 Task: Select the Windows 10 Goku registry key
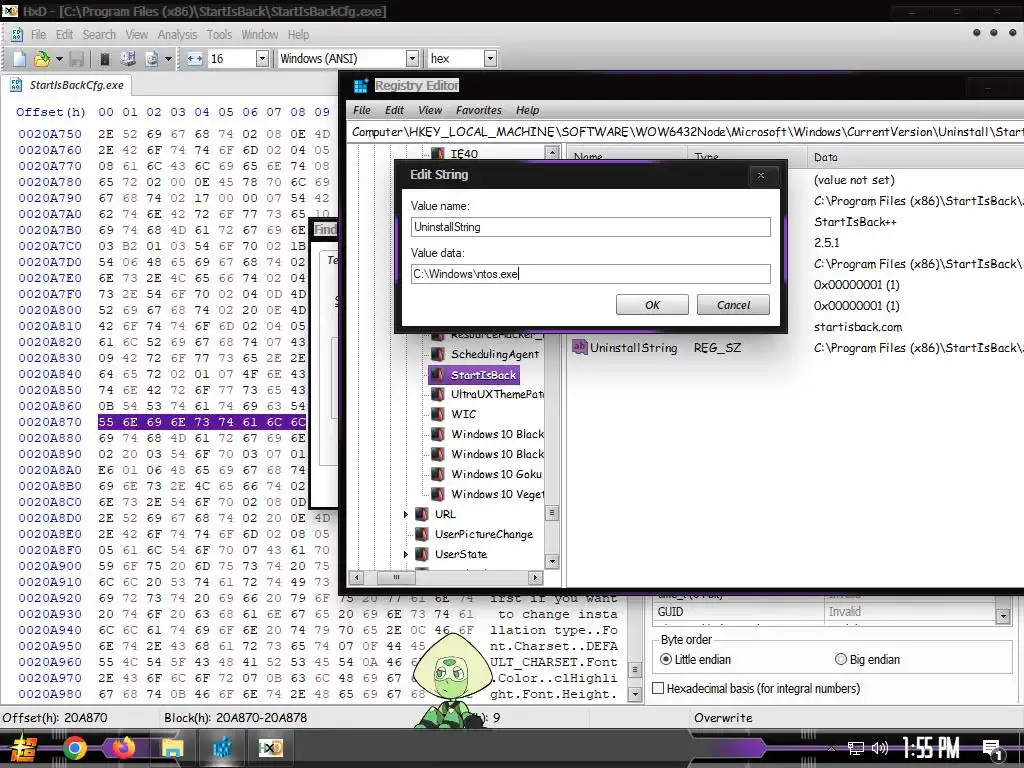pos(496,474)
